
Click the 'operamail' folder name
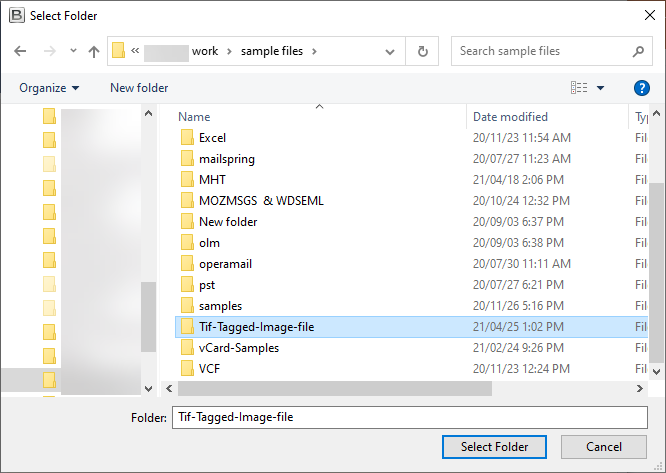click(226, 264)
